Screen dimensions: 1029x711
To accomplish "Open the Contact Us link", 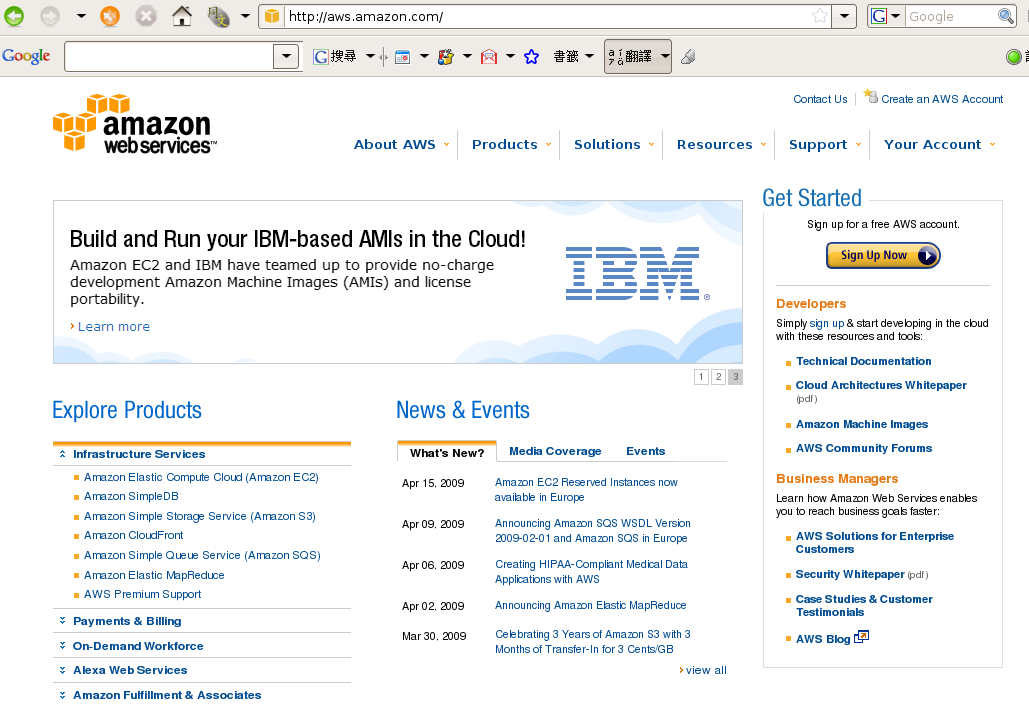I will point(820,99).
